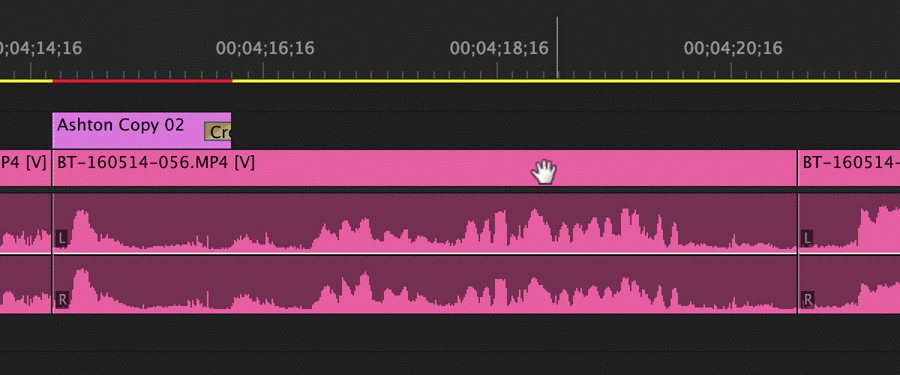Select the left audio waveform of clip 056

425,223
